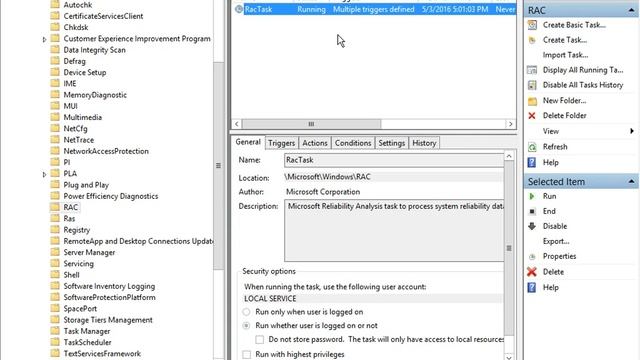The height and width of the screenshot is (360, 640).
Task: Click the RAC folder icon in tree
Action: click(x=55, y=207)
